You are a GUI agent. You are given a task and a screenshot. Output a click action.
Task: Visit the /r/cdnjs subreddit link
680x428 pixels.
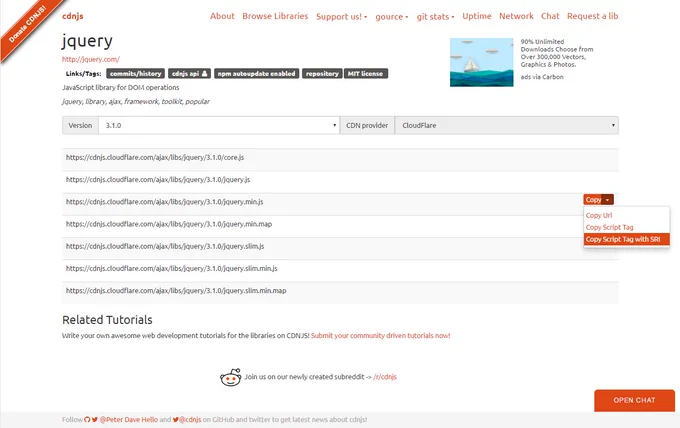click(x=385, y=377)
